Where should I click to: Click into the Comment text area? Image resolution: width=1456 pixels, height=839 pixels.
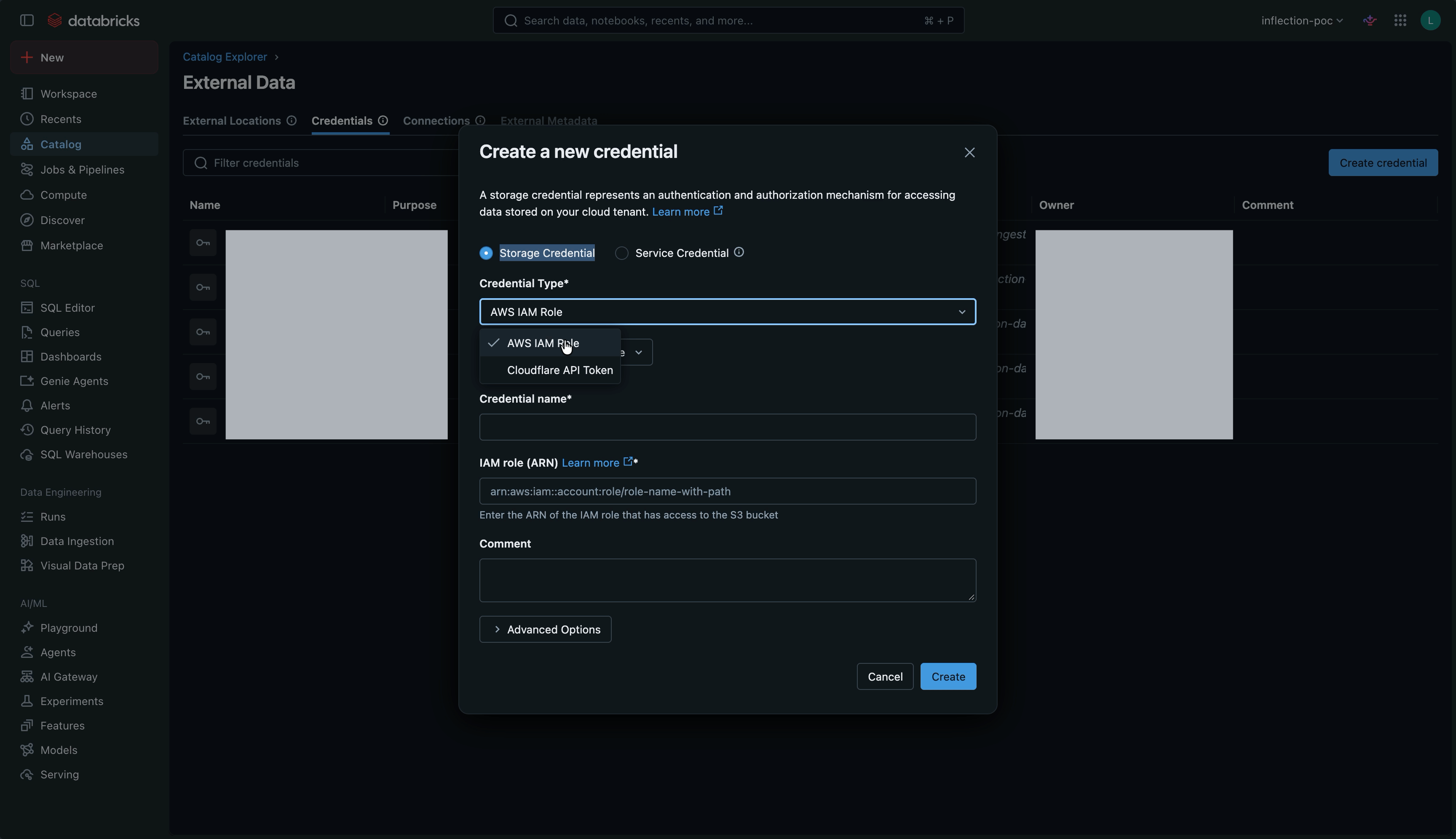728,580
